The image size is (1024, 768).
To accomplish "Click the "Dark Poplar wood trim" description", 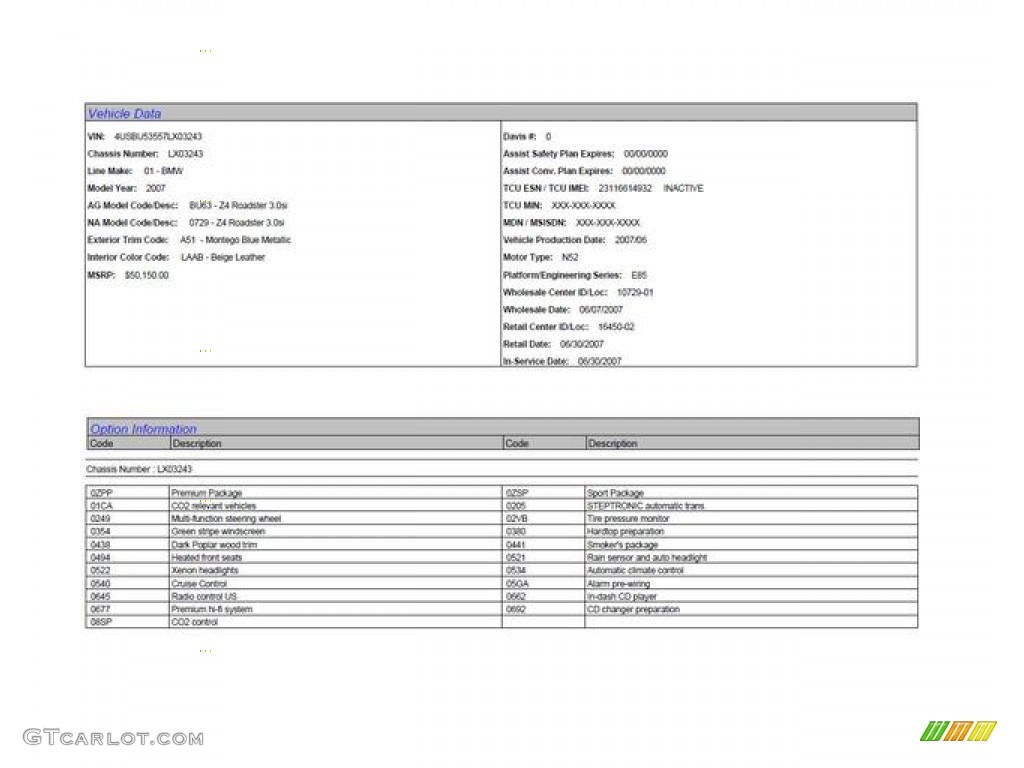I will coord(214,545).
